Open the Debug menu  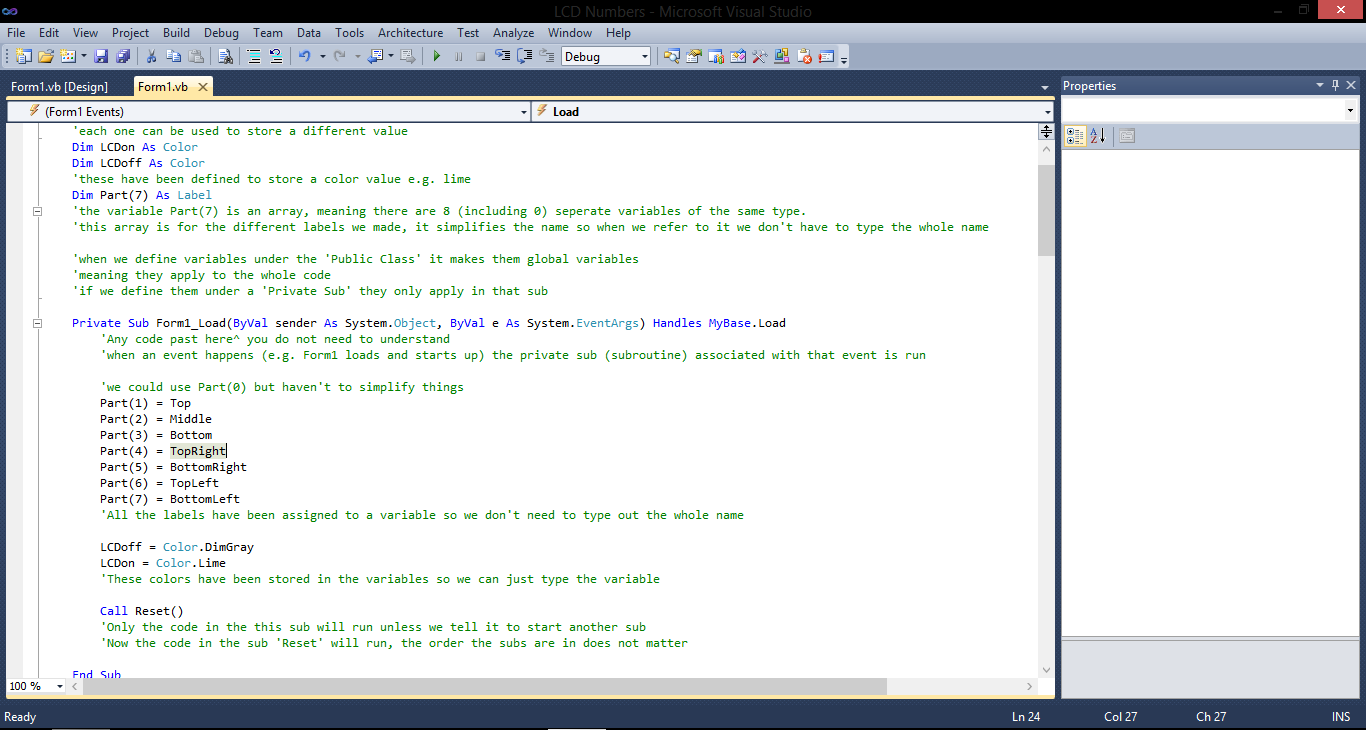(x=221, y=33)
